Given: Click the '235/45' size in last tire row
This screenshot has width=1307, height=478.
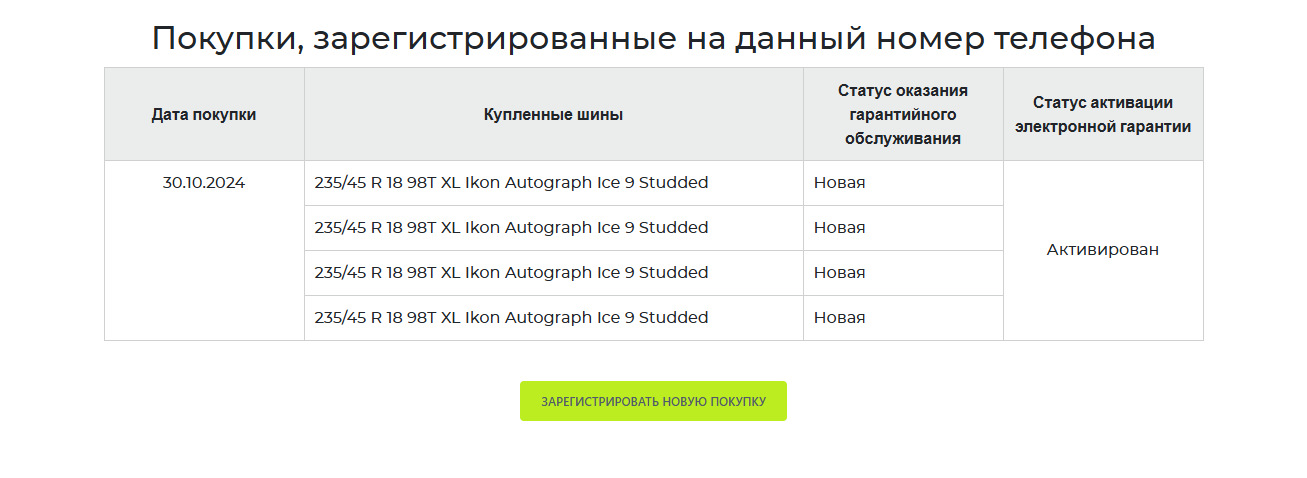Looking at the screenshot, I should (339, 318).
